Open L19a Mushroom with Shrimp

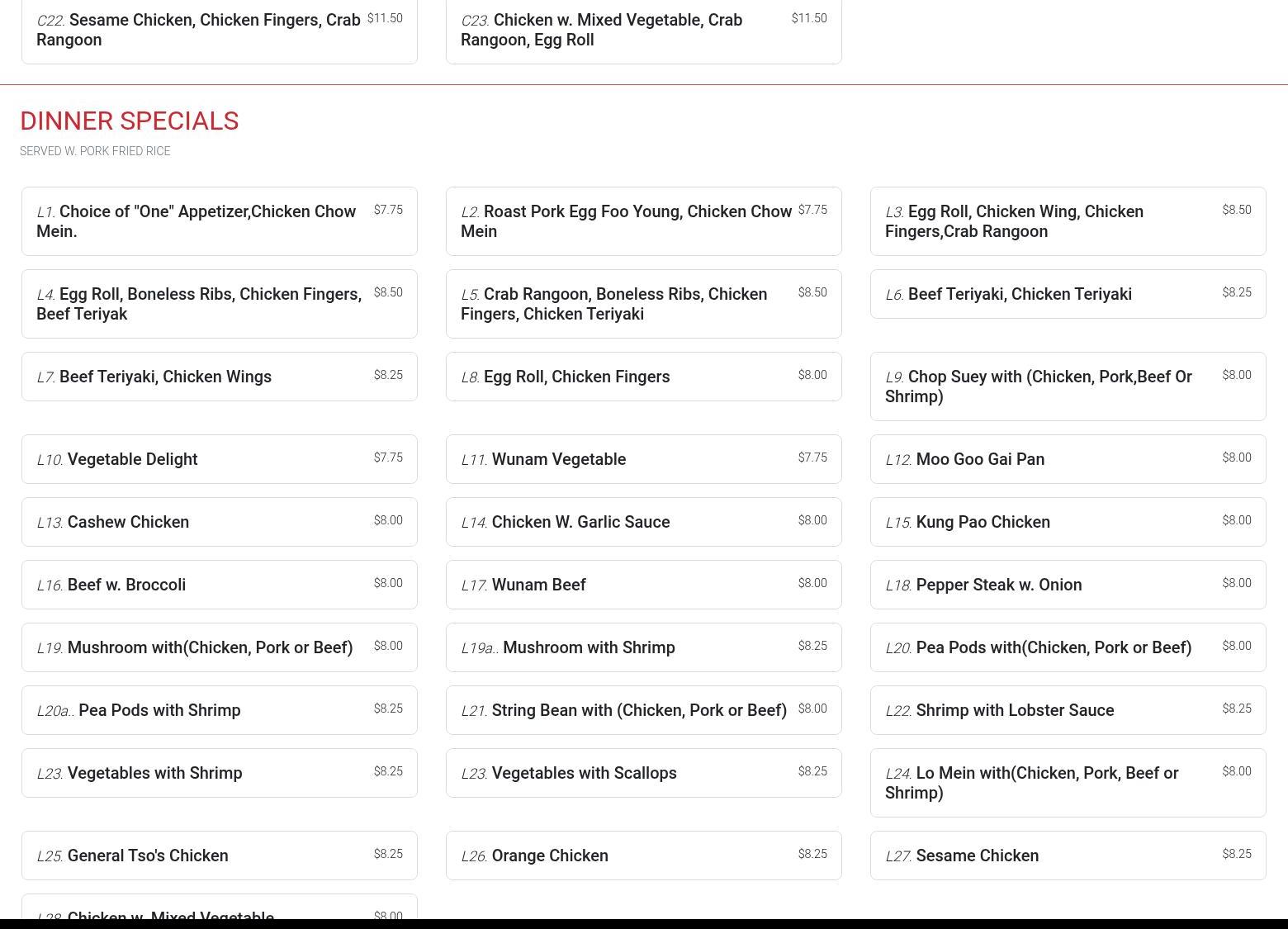click(x=644, y=647)
